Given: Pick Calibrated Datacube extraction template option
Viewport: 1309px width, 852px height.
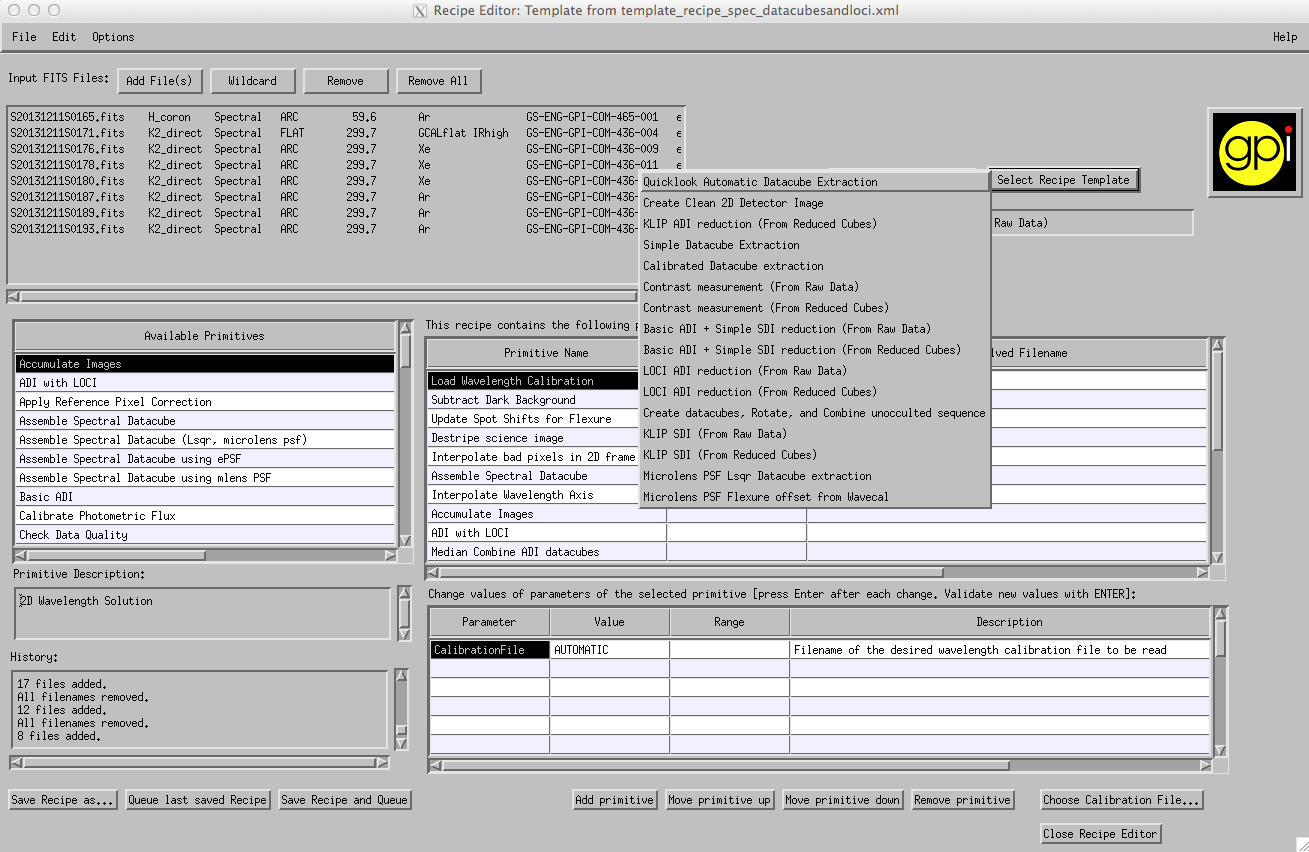Looking at the screenshot, I should point(733,266).
